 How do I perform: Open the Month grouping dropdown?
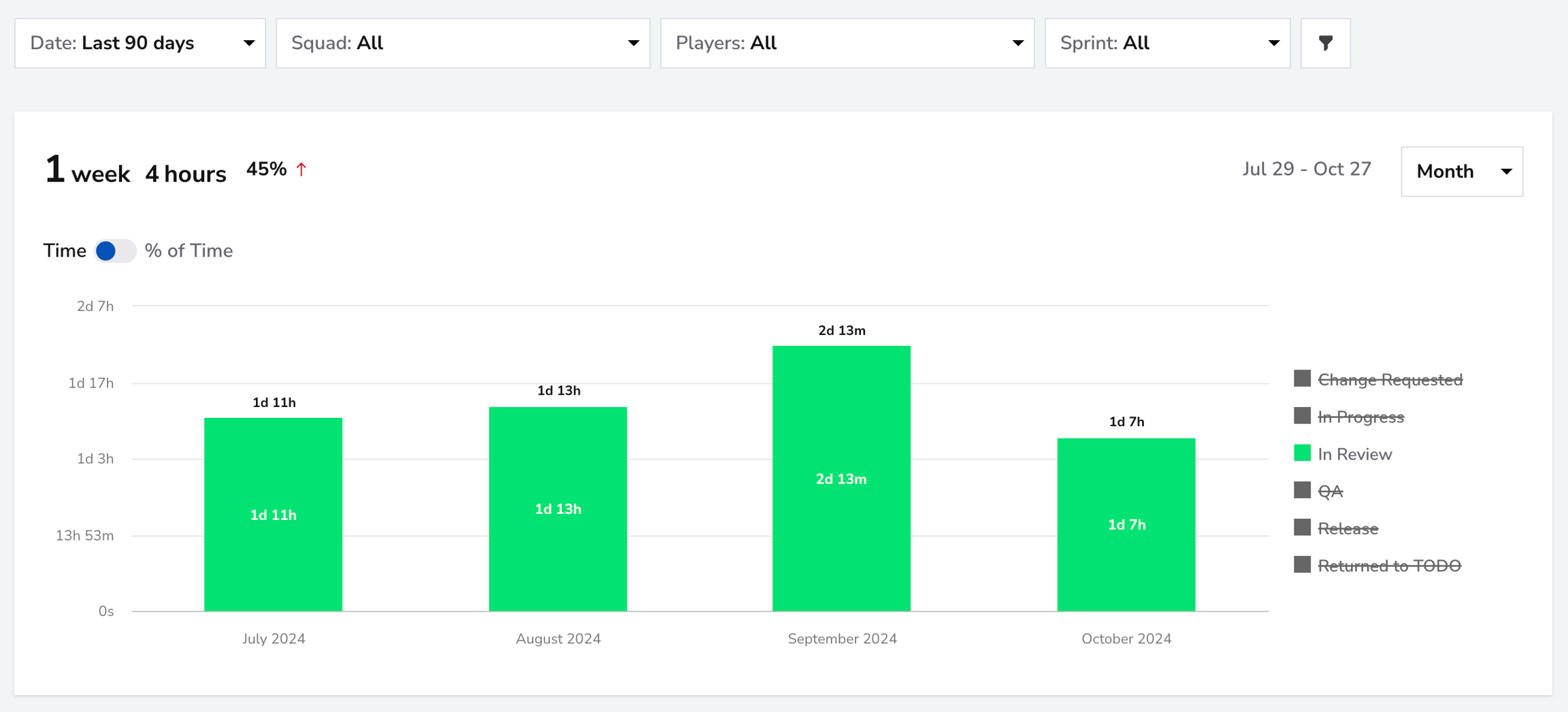(x=1462, y=172)
